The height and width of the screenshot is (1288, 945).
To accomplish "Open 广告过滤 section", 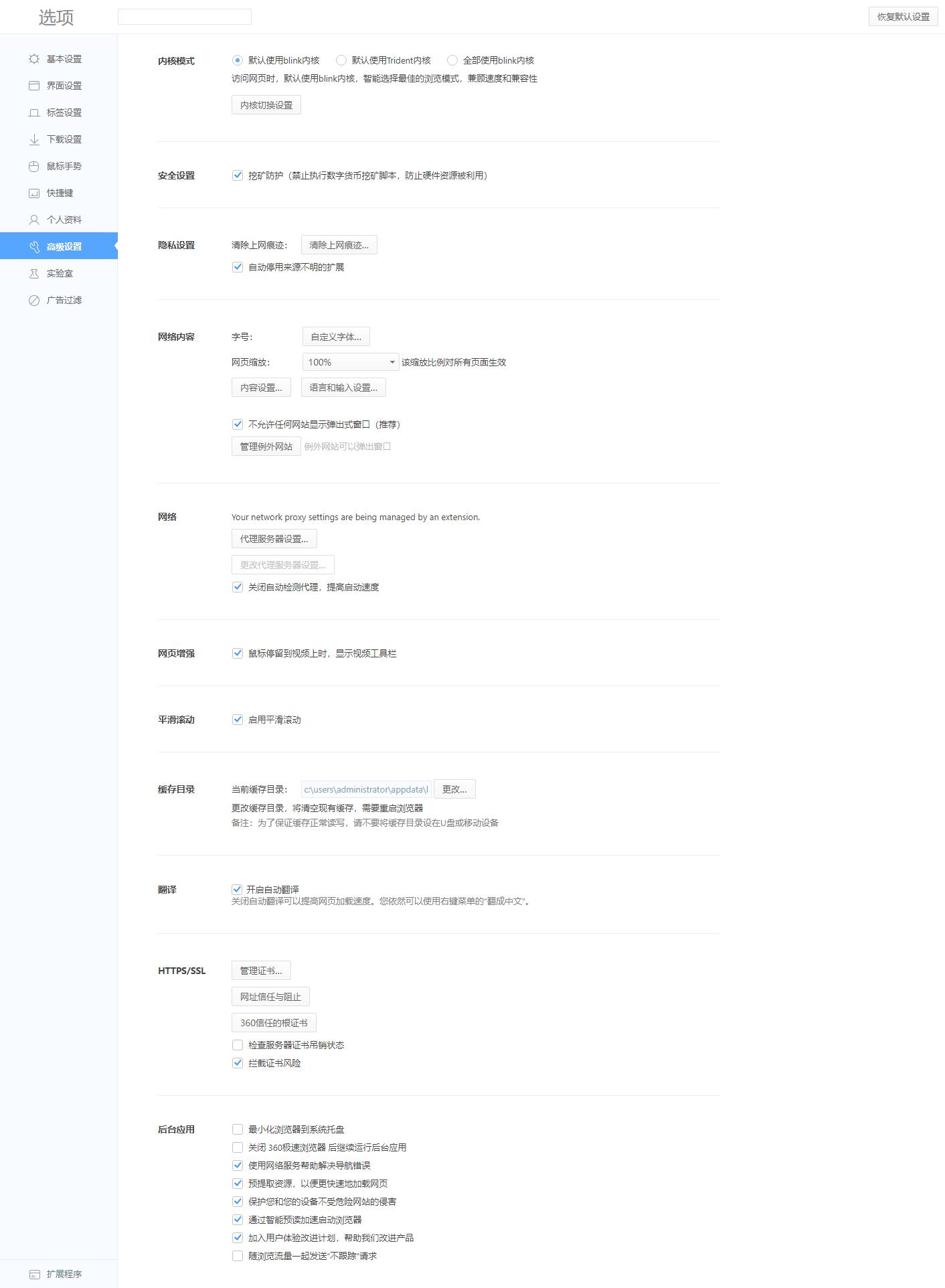I will [58, 300].
